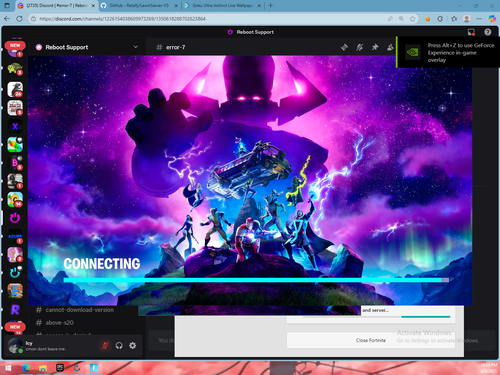Open the Windows Start menu
This screenshot has width=500, height=375.
pyautogui.click(x=8, y=368)
